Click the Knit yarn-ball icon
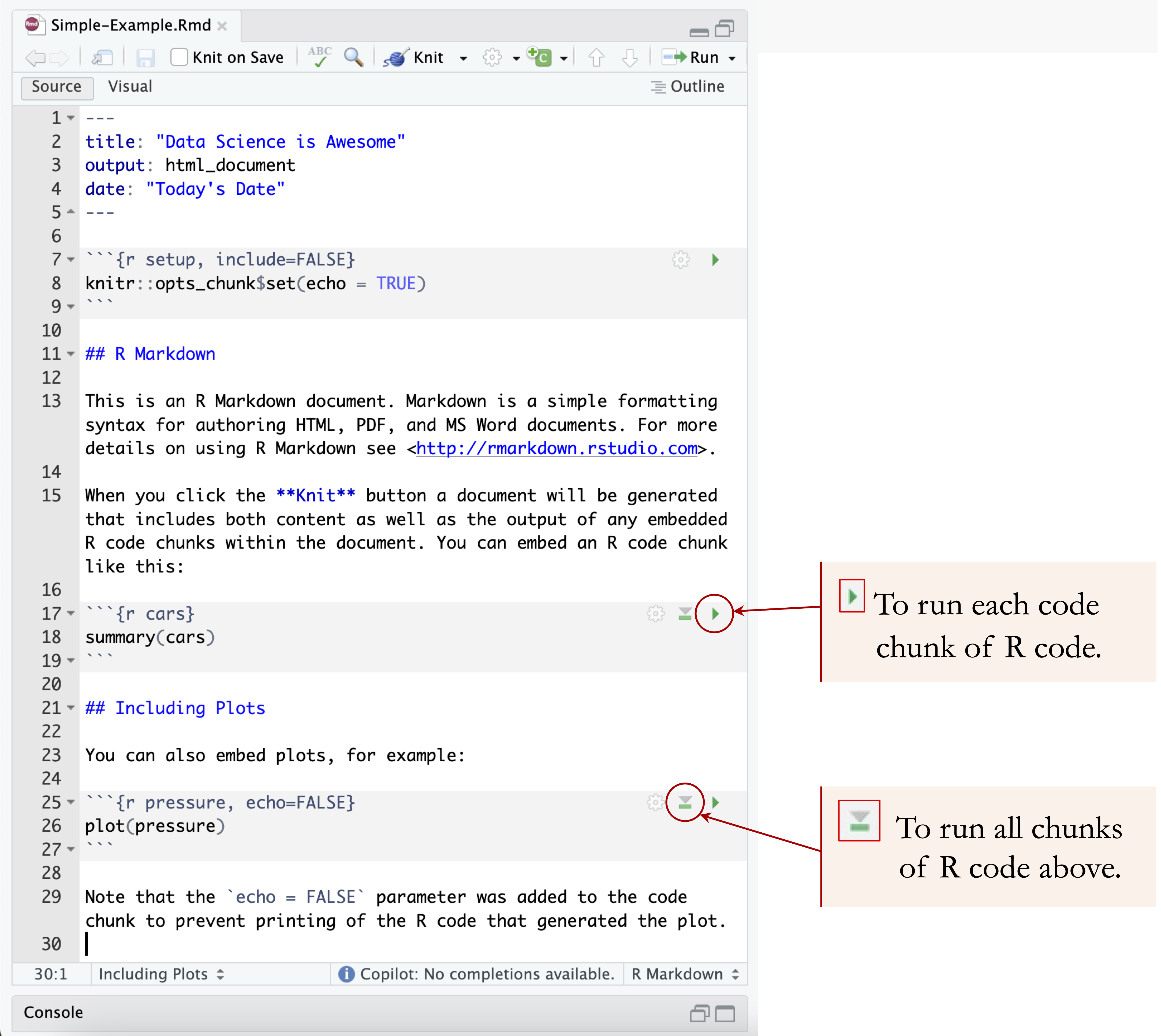This screenshot has width=1161, height=1036. (396, 58)
